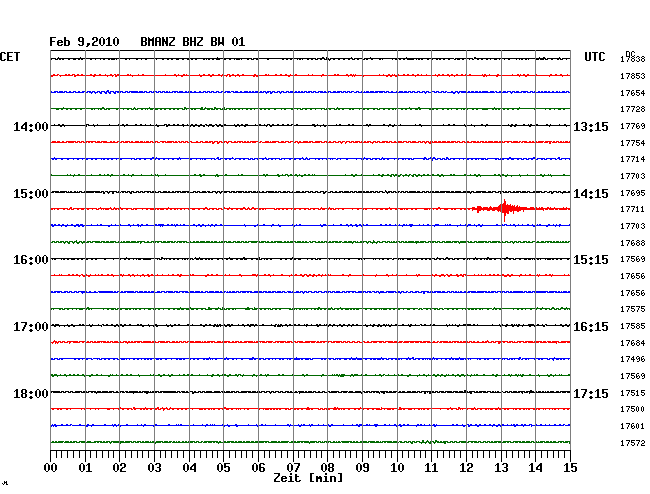Select minute tick label "09"
Viewport: 650px width, 494px height.
coord(362,468)
